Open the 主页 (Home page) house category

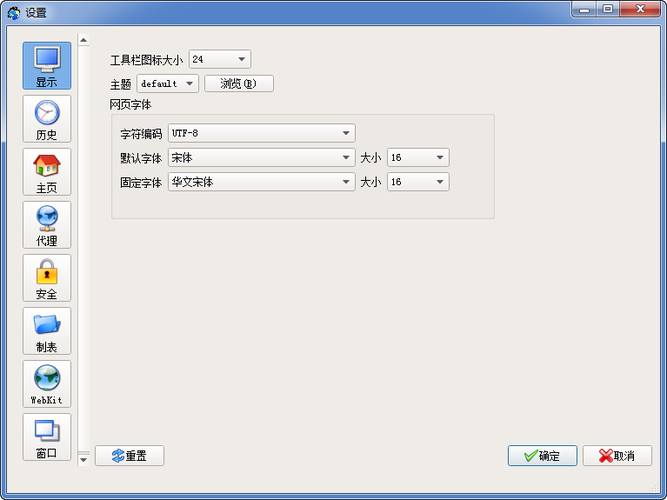pos(47,172)
